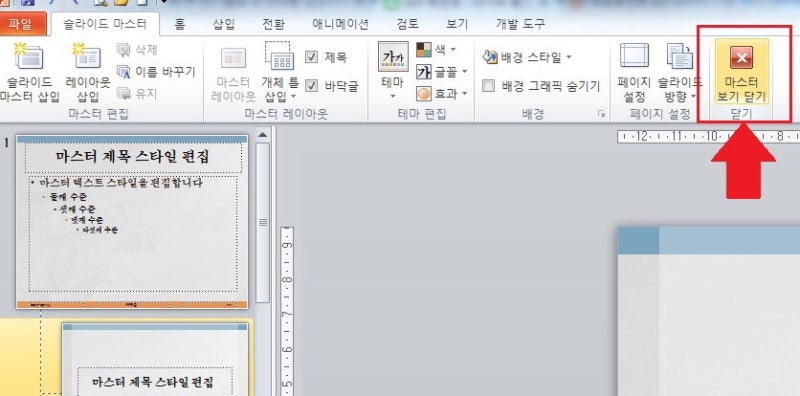Image resolution: width=800 pixels, height=396 pixels.
Task: Open the File (파일) tab
Action: 21,23
